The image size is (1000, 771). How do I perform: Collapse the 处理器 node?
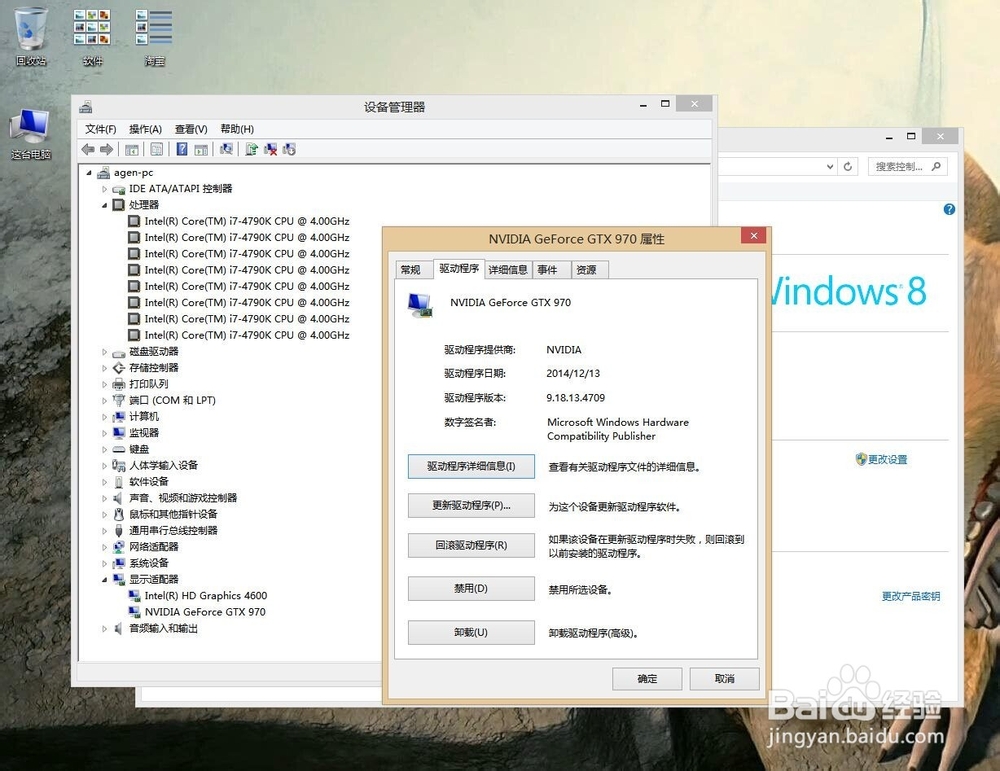click(105, 205)
